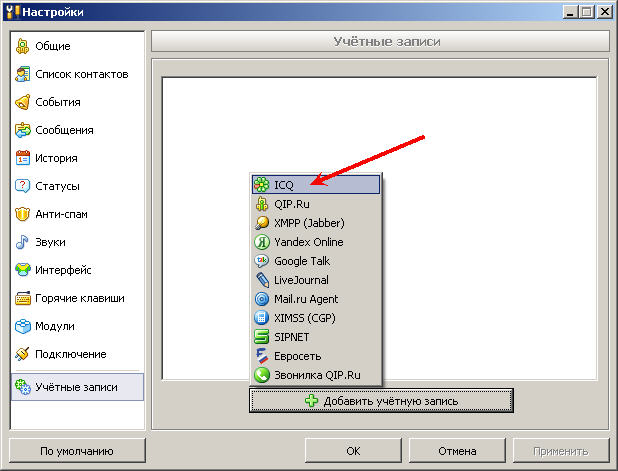This screenshot has height=471, width=618.
Task: Pick LiveJournal account type
Action: 316,280
